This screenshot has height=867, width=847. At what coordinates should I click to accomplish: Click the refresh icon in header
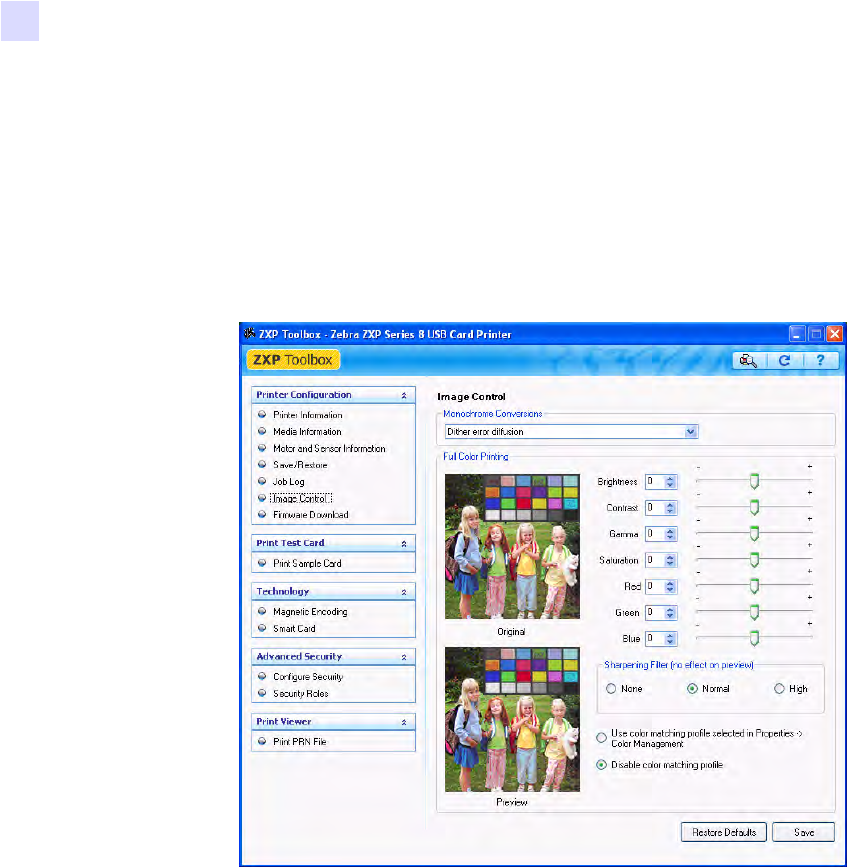pos(784,361)
